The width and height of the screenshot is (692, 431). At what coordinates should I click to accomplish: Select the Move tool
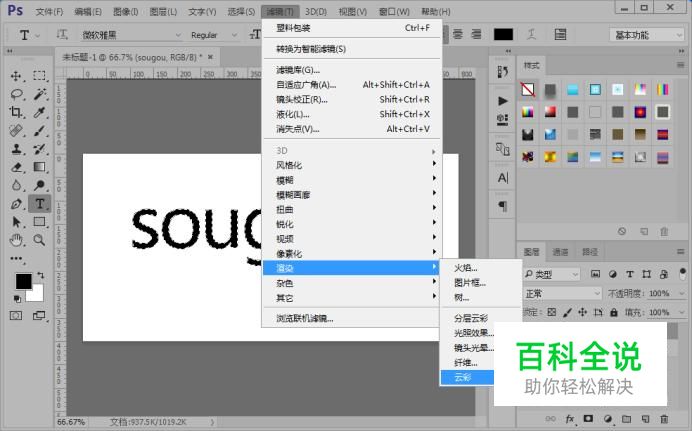pyautogui.click(x=16, y=76)
